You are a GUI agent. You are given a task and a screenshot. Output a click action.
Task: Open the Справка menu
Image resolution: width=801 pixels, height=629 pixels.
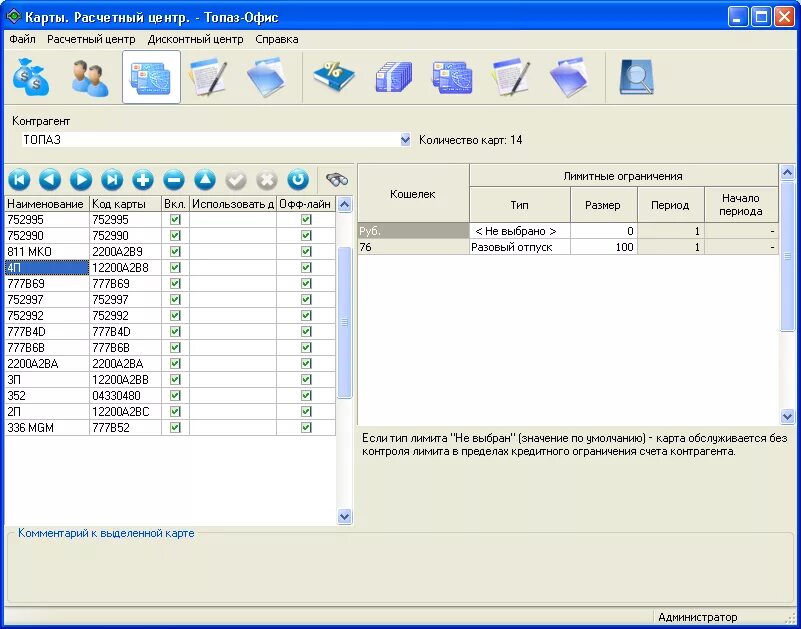[277, 39]
